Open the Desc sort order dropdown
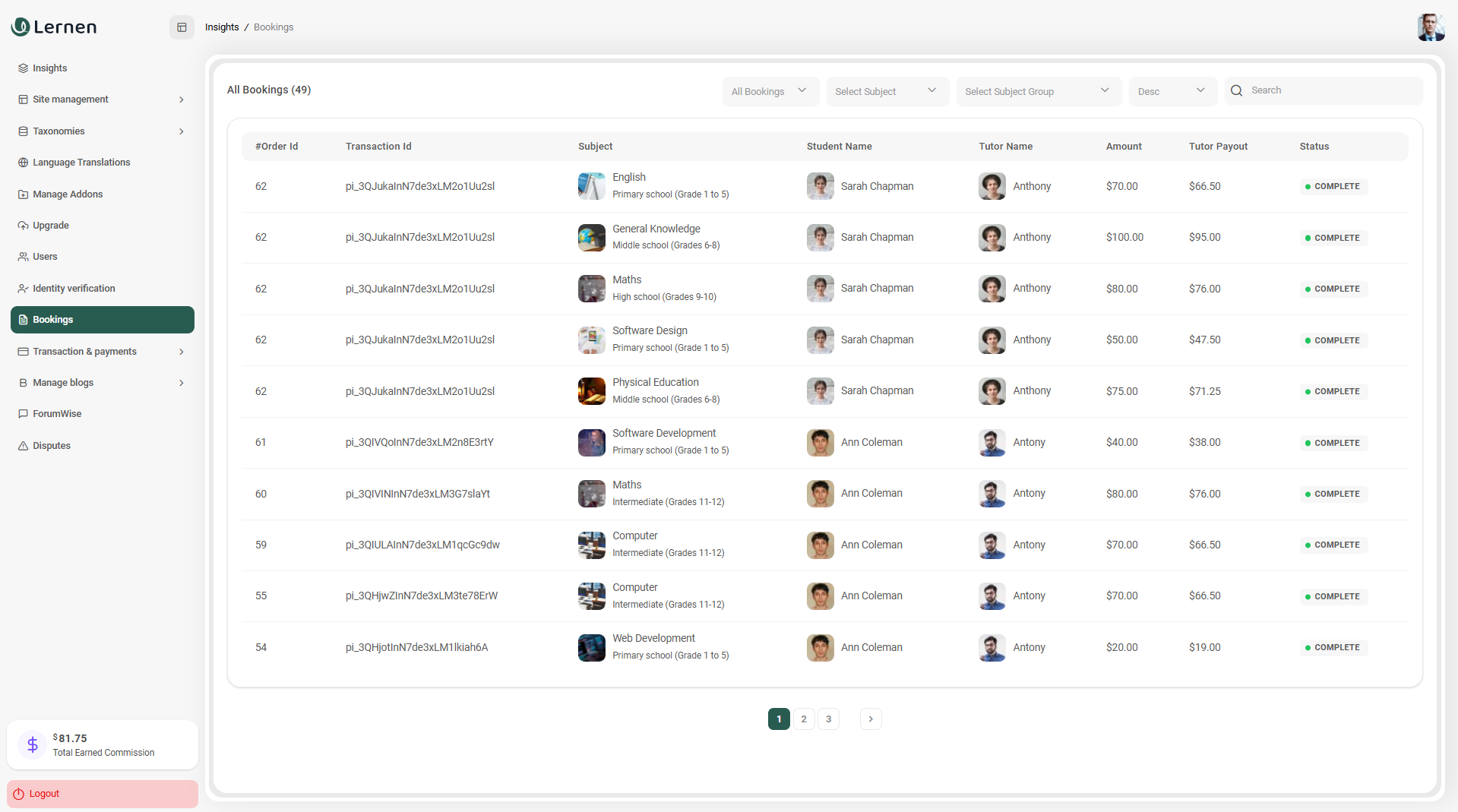The width and height of the screenshot is (1458, 812). coord(1172,91)
